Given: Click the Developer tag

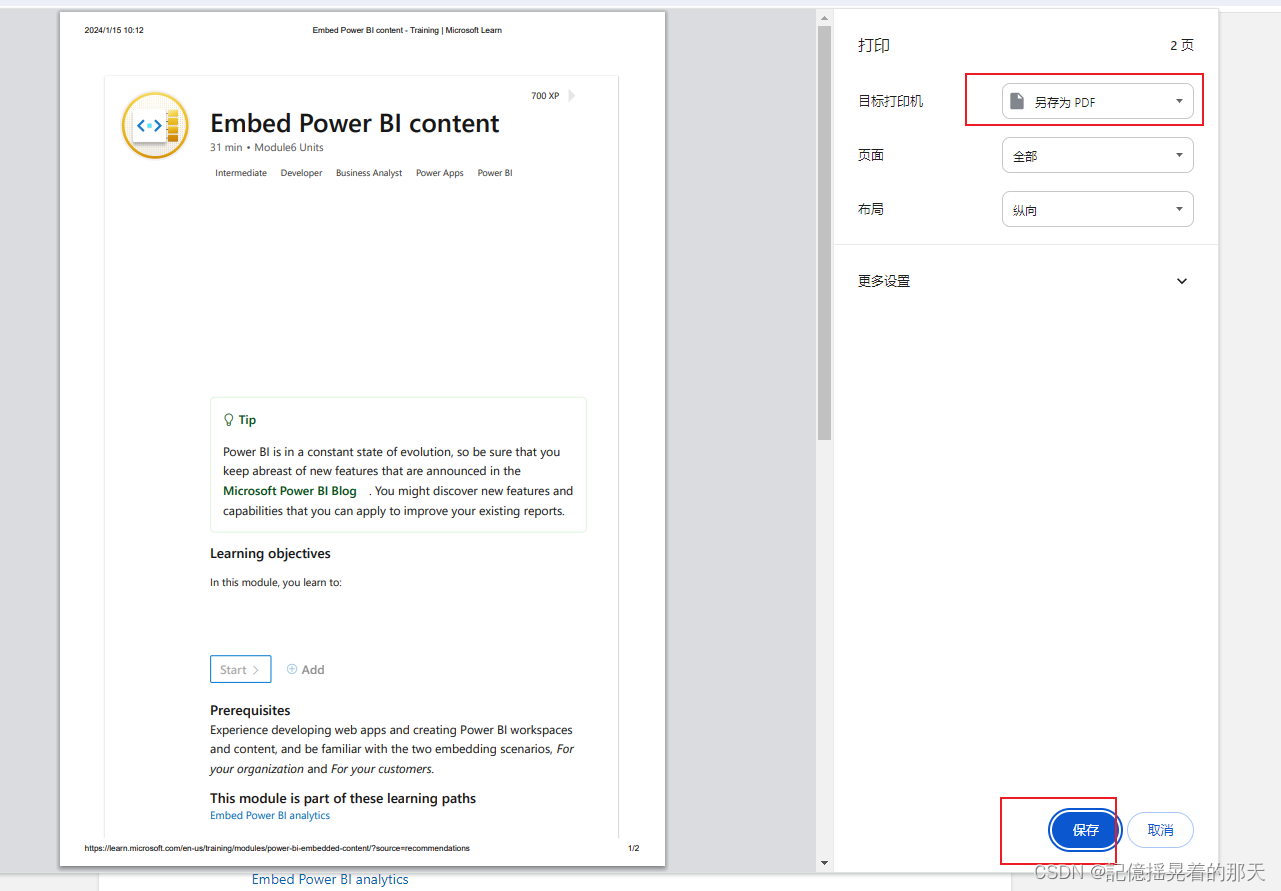Looking at the screenshot, I should coord(301,173).
